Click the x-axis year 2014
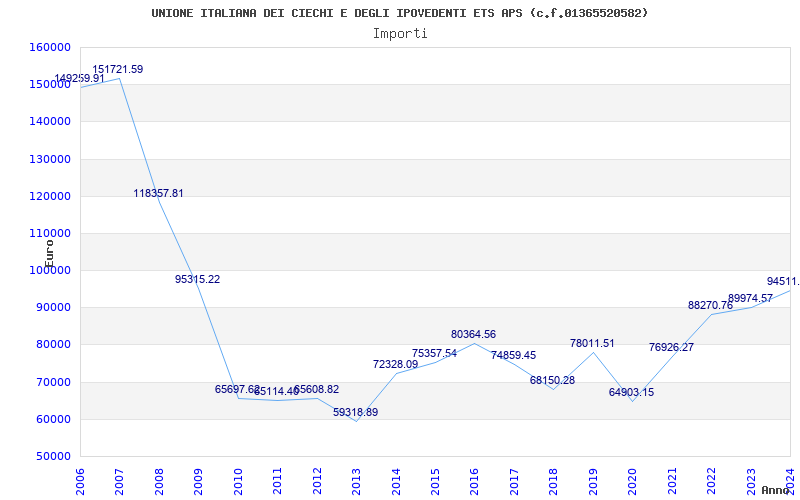The height and width of the screenshot is (500, 800). [x=396, y=481]
